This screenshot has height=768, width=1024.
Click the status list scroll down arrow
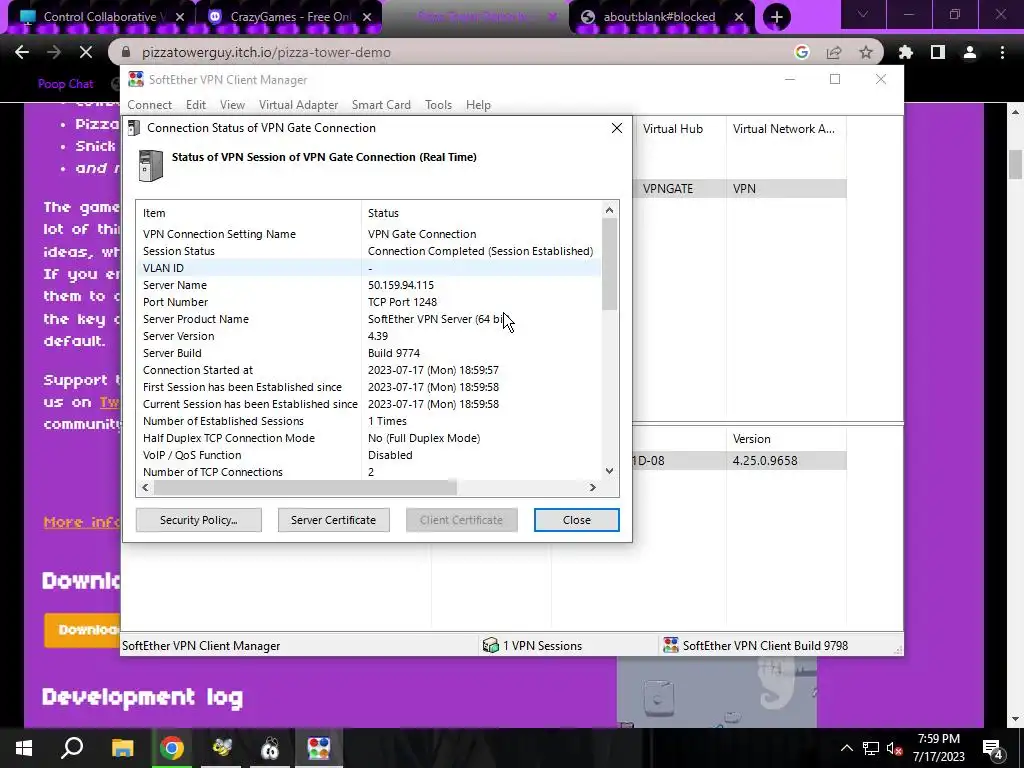[x=609, y=471]
